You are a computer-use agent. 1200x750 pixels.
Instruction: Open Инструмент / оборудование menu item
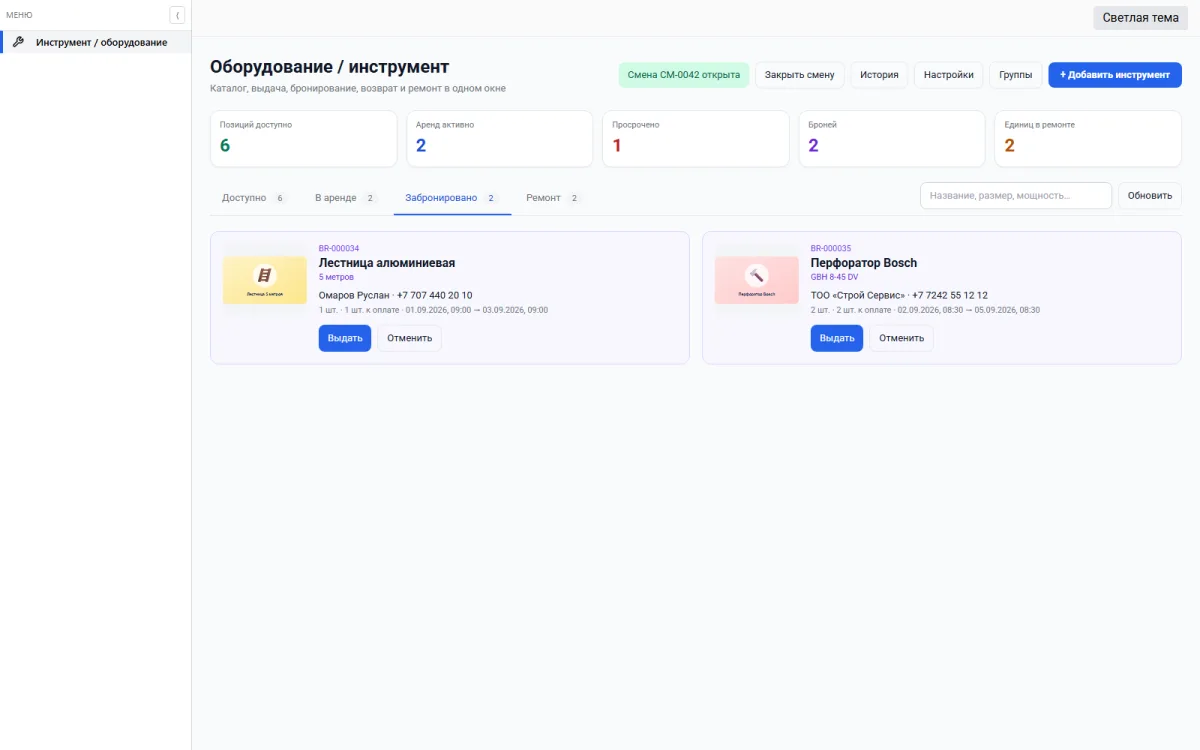pyautogui.click(x=96, y=42)
